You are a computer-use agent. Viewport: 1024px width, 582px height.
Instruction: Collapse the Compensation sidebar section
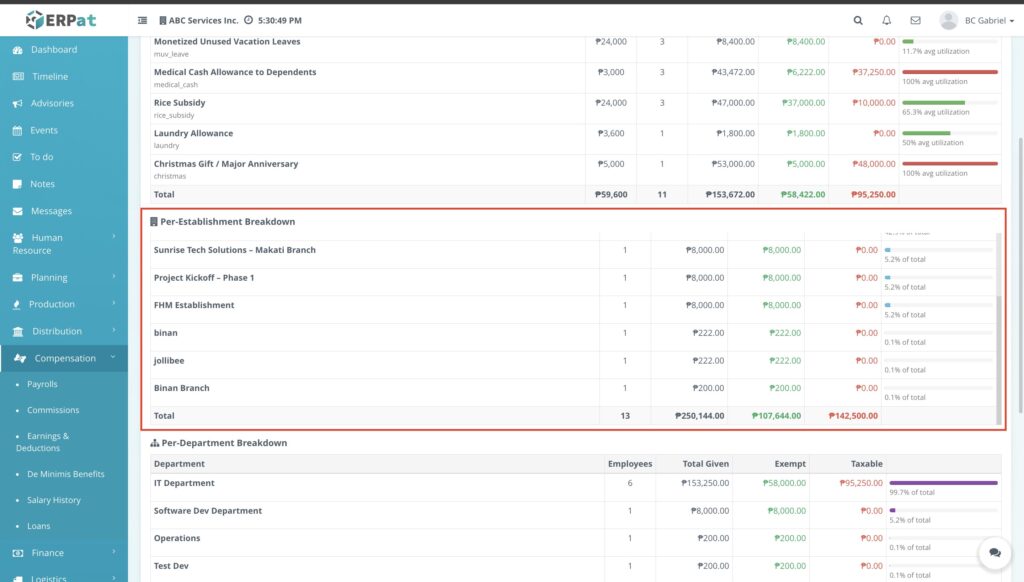(63, 358)
